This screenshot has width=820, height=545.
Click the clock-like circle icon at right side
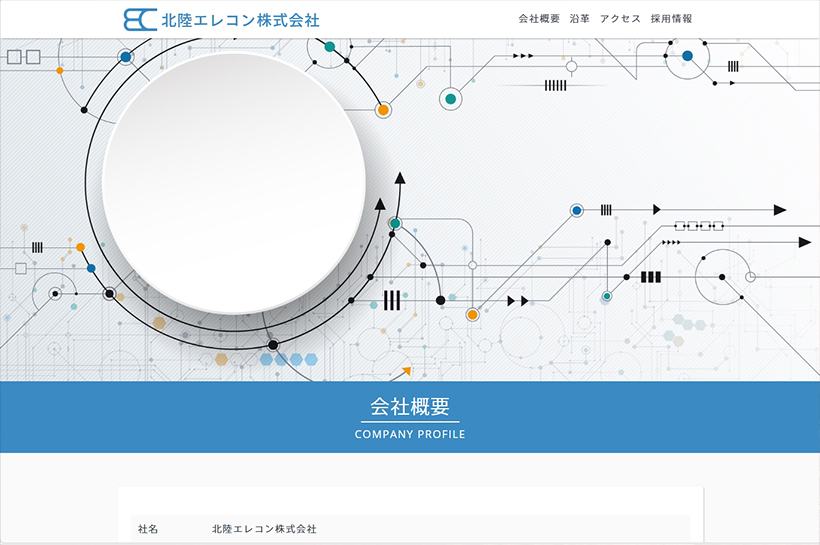pyautogui.click(x=751, y=276)
